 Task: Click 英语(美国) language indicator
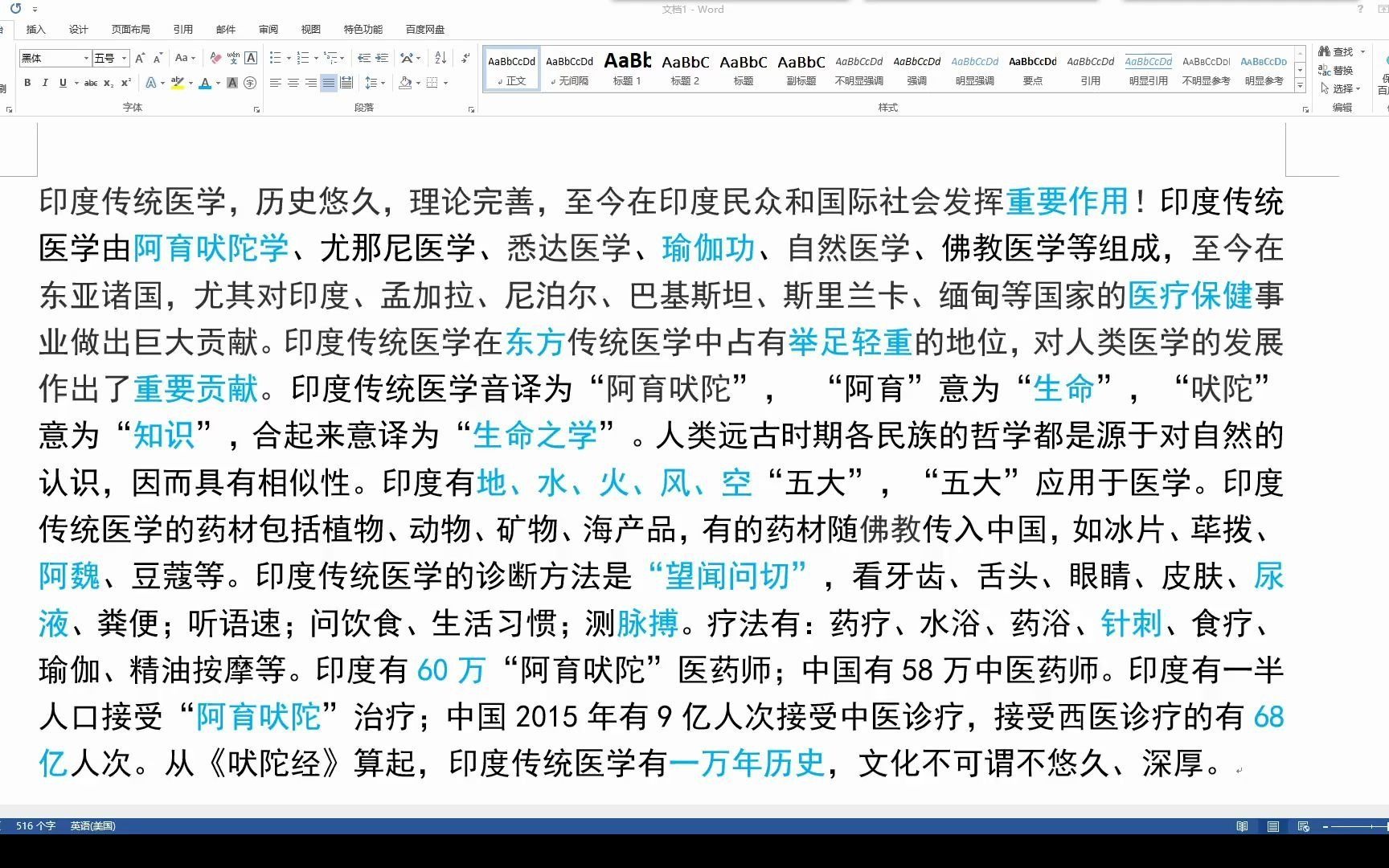[92, 826]
